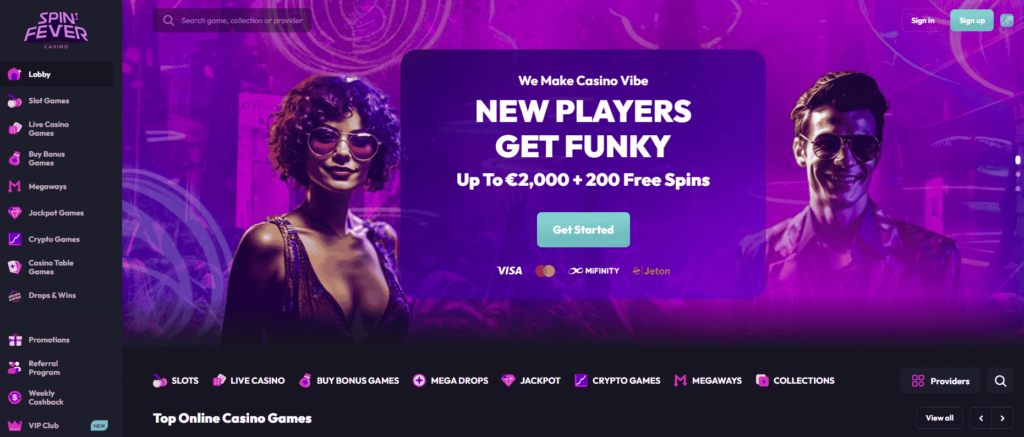This screenshot has height=437, width=1024.
Task: Open the Crypto Games chart icon
Action: (x=14, y=239)
